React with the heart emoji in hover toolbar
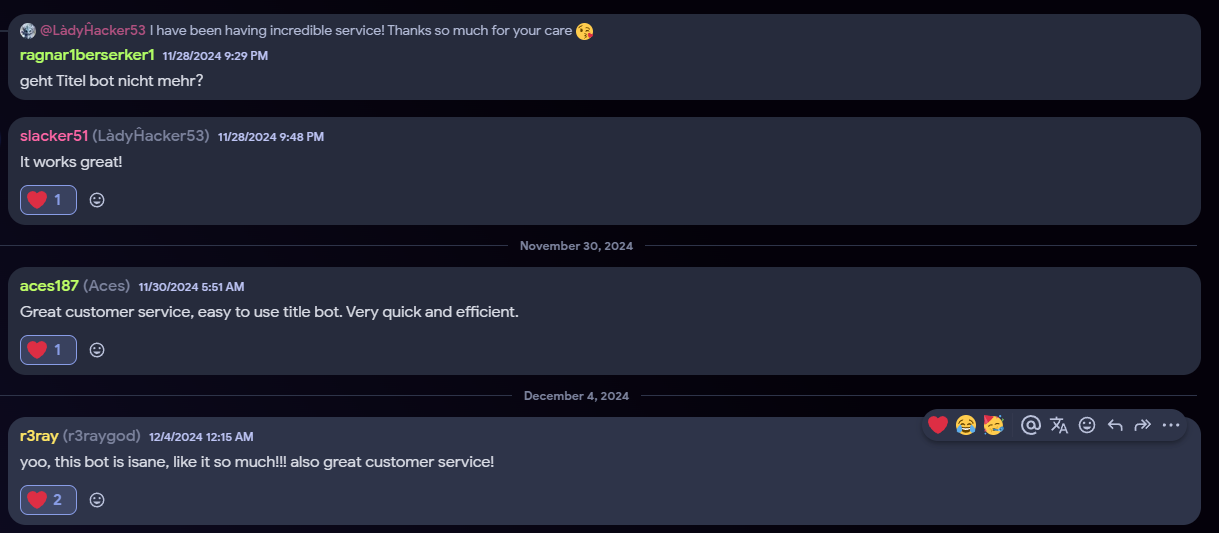 pos(937,425)
